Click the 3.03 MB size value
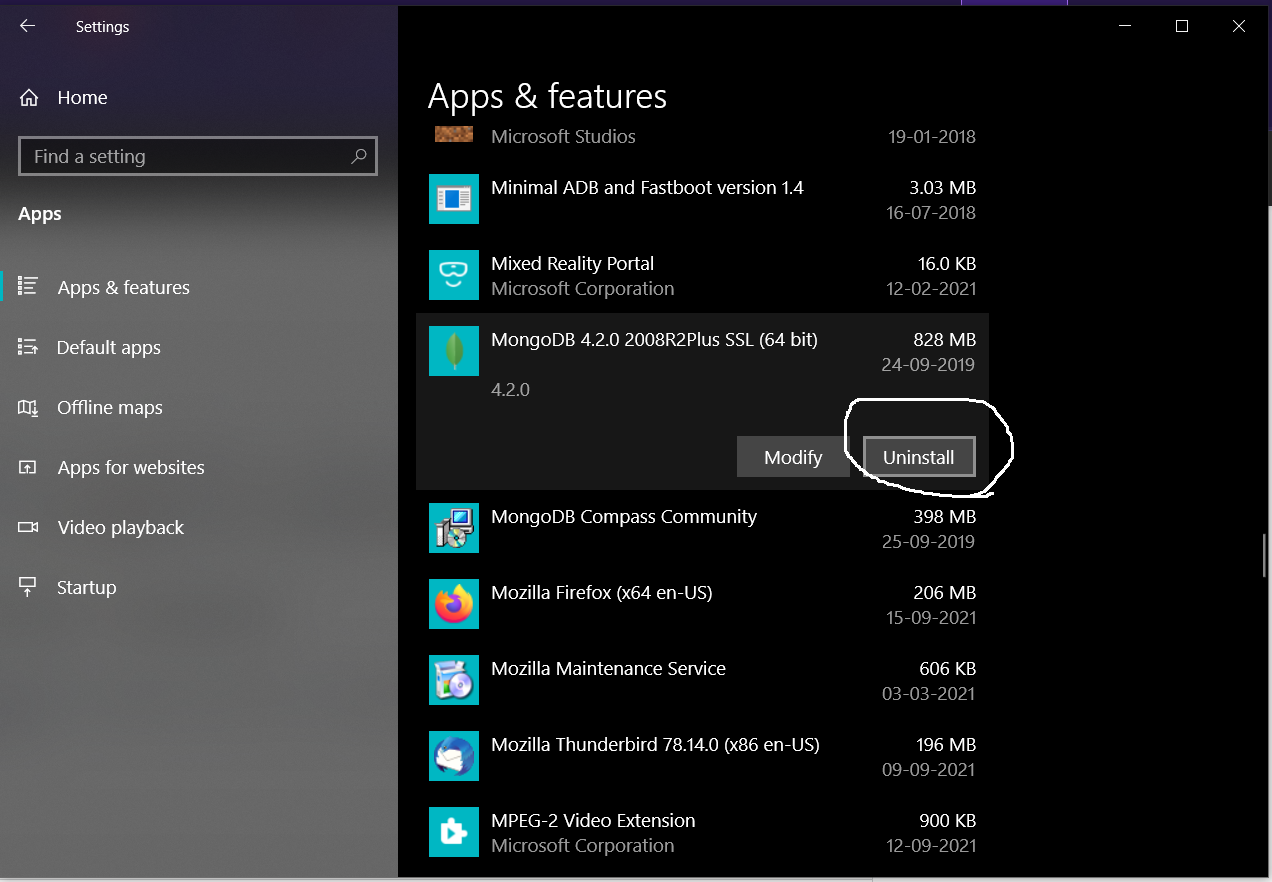 [943, 188]
